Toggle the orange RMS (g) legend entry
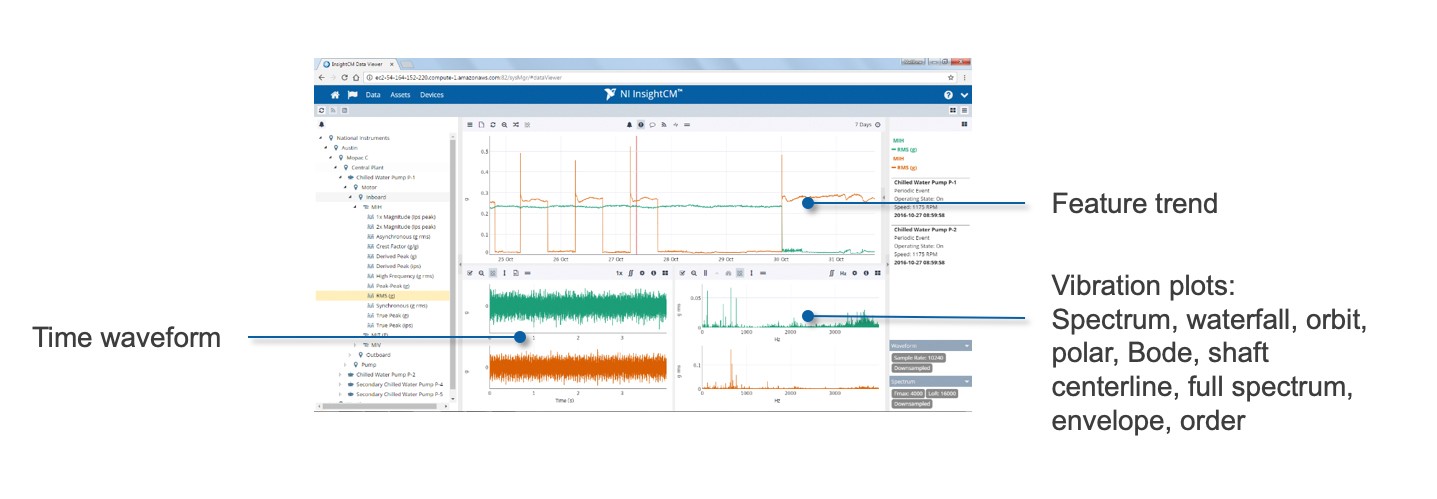The image size is (1437, 499). point(905,167)
